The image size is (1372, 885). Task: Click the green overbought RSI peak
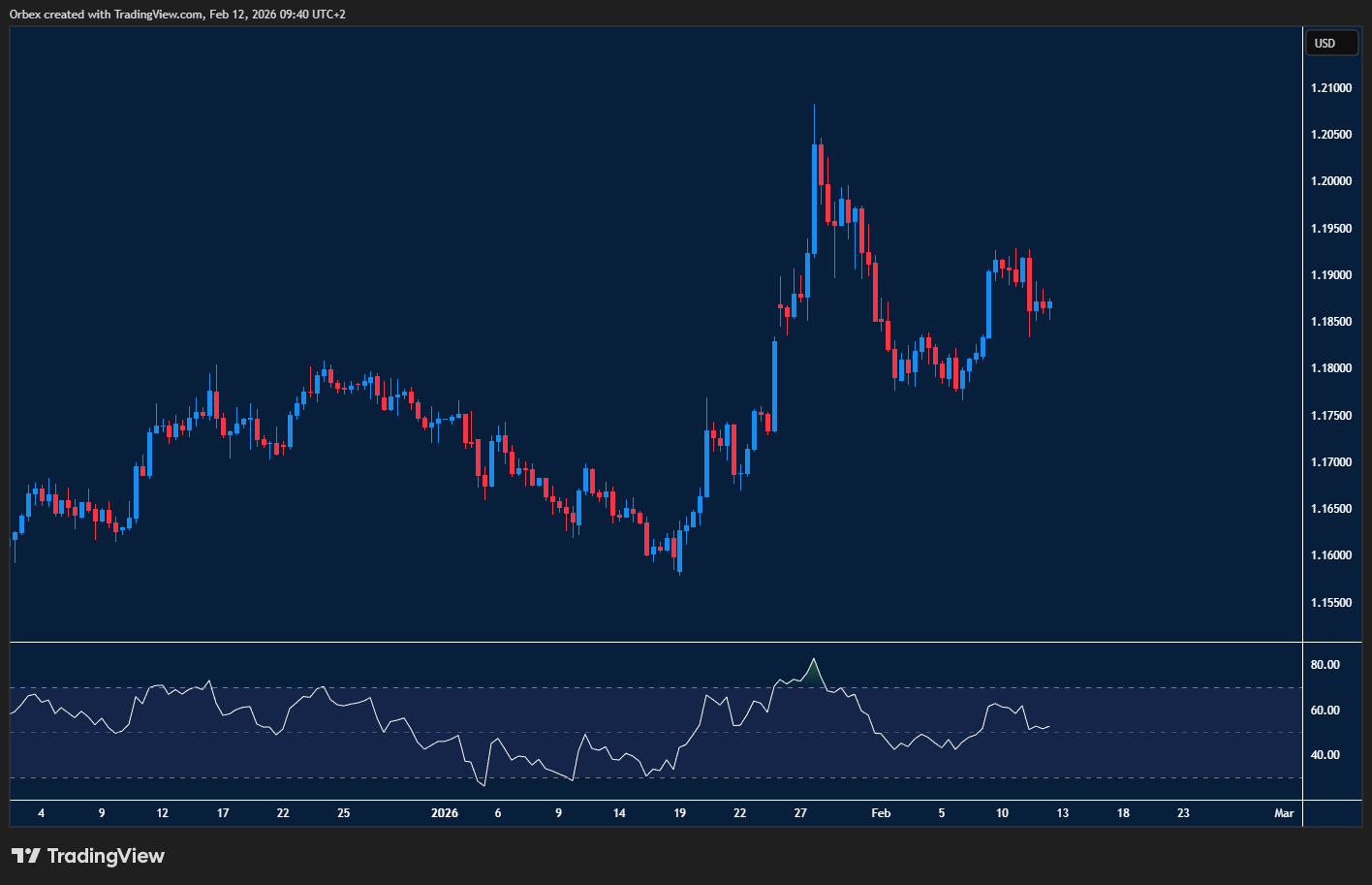813,667
